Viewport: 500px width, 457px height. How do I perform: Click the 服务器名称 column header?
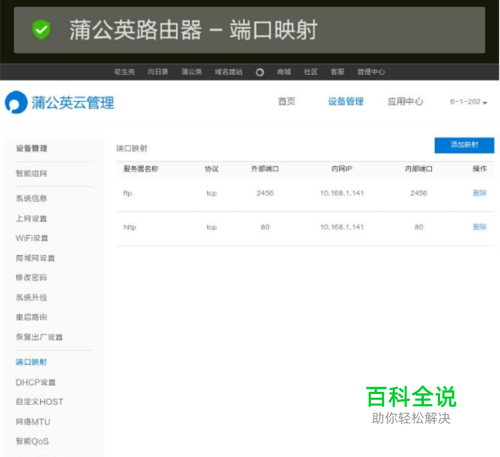141,169
